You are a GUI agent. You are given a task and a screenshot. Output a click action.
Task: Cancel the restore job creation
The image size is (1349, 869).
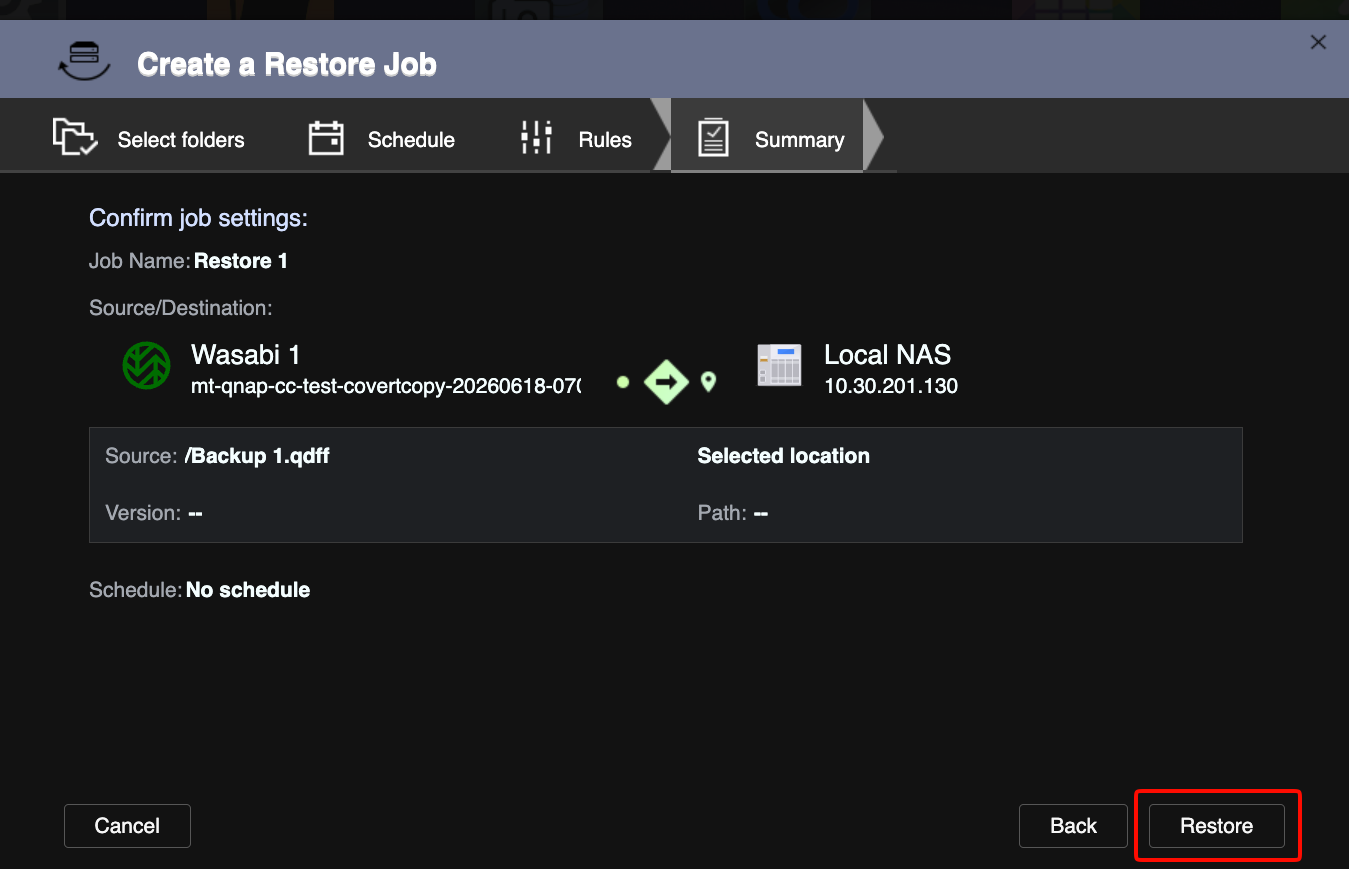[x=127, y=826]
